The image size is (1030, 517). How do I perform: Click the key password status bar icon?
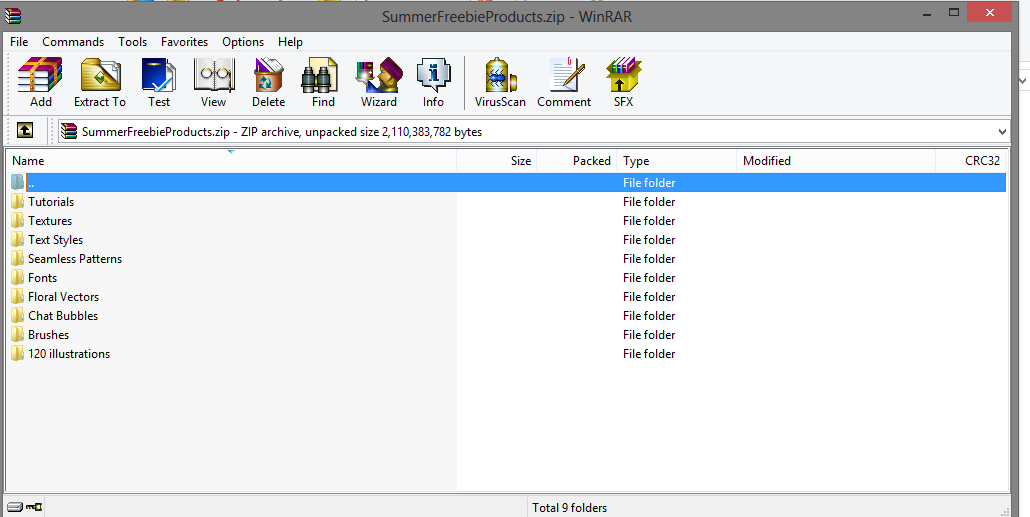(34, 507)
